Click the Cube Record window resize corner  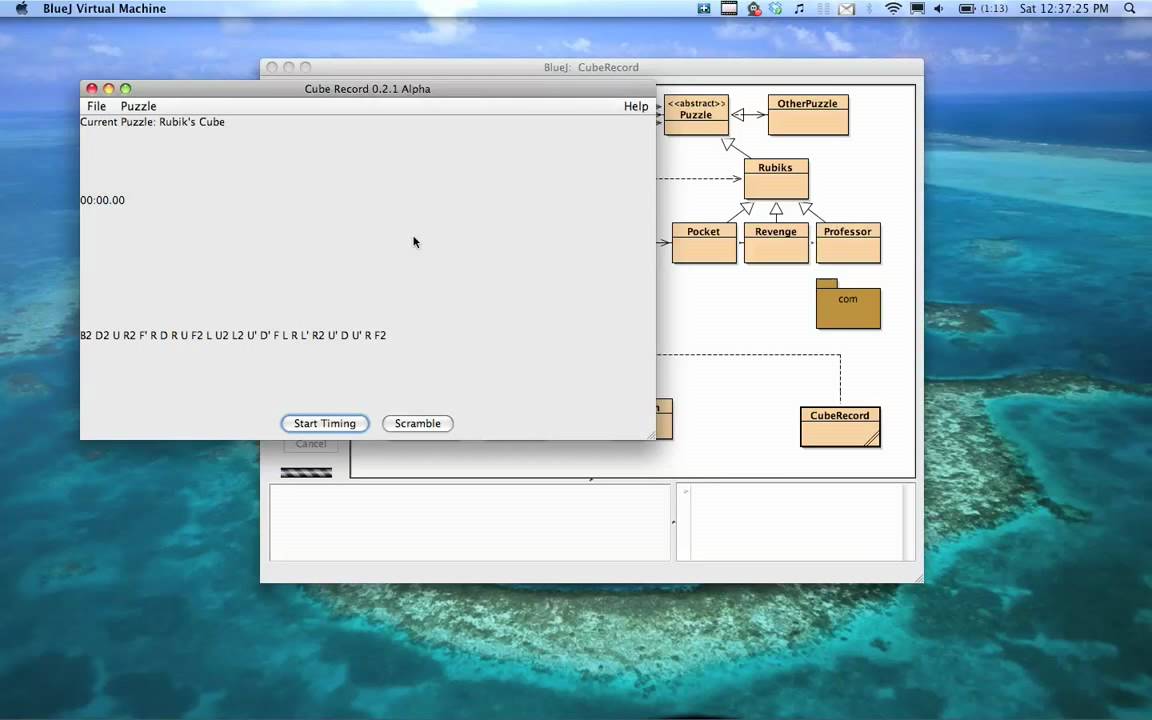[650, 435]
